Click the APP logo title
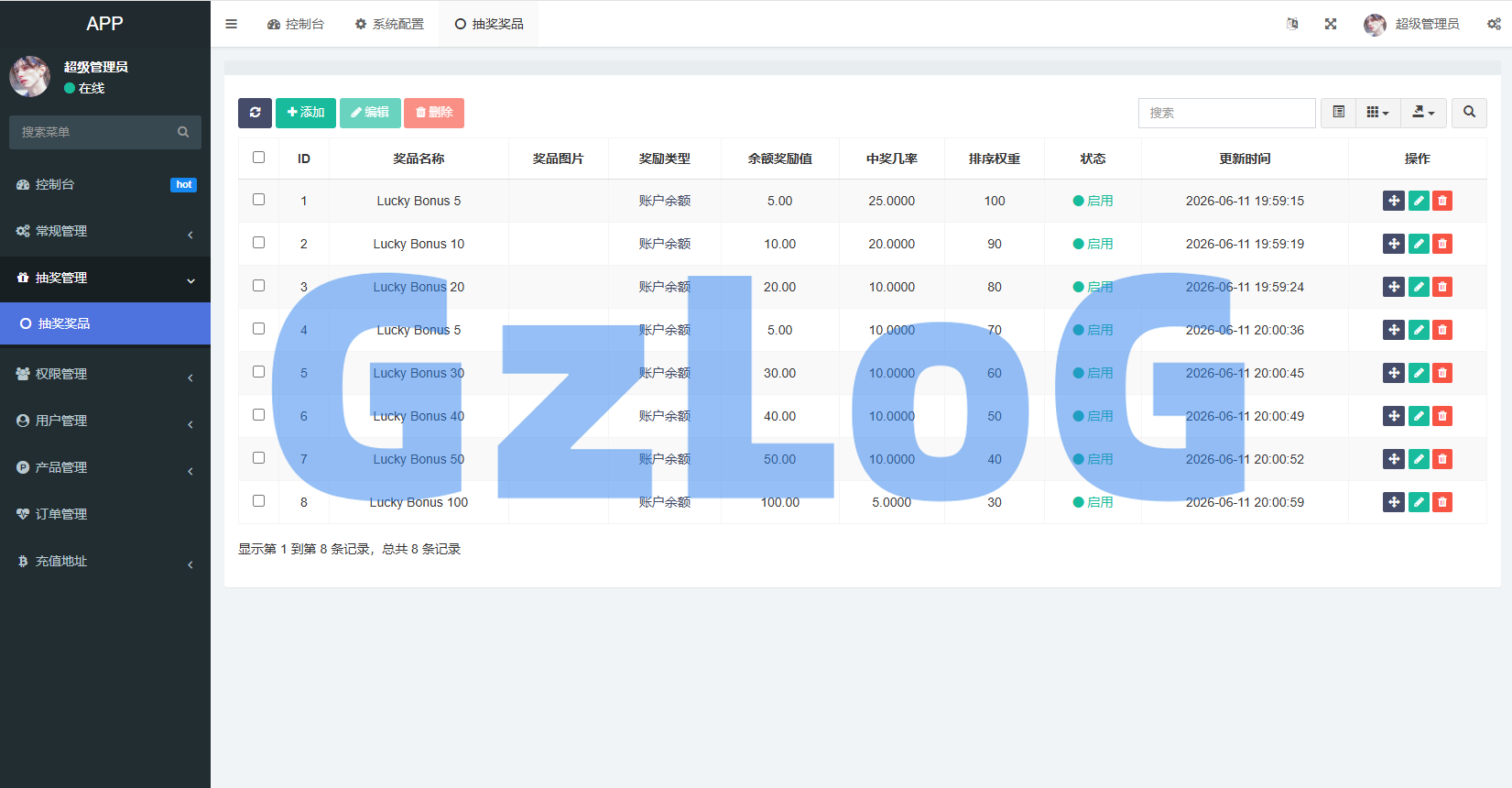This screenshot has height=788, width=1512. 104,24
